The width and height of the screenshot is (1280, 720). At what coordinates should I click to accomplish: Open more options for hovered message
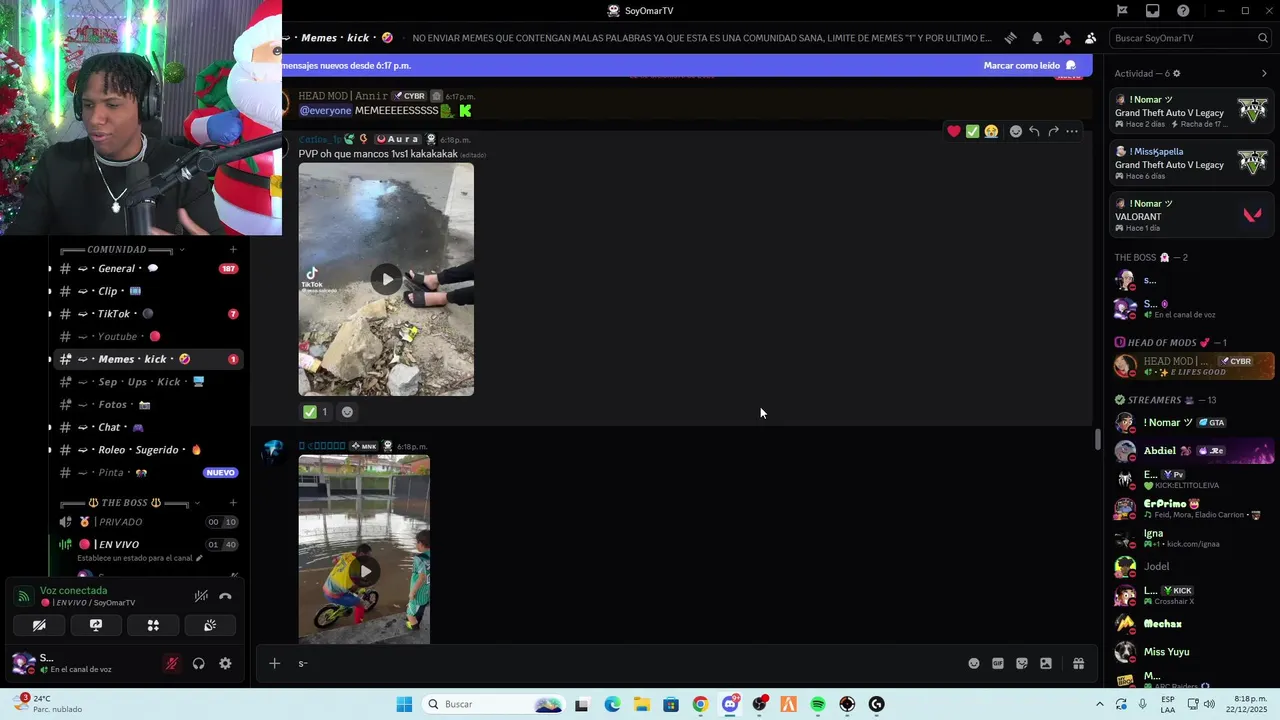[x=1072, y=131]
